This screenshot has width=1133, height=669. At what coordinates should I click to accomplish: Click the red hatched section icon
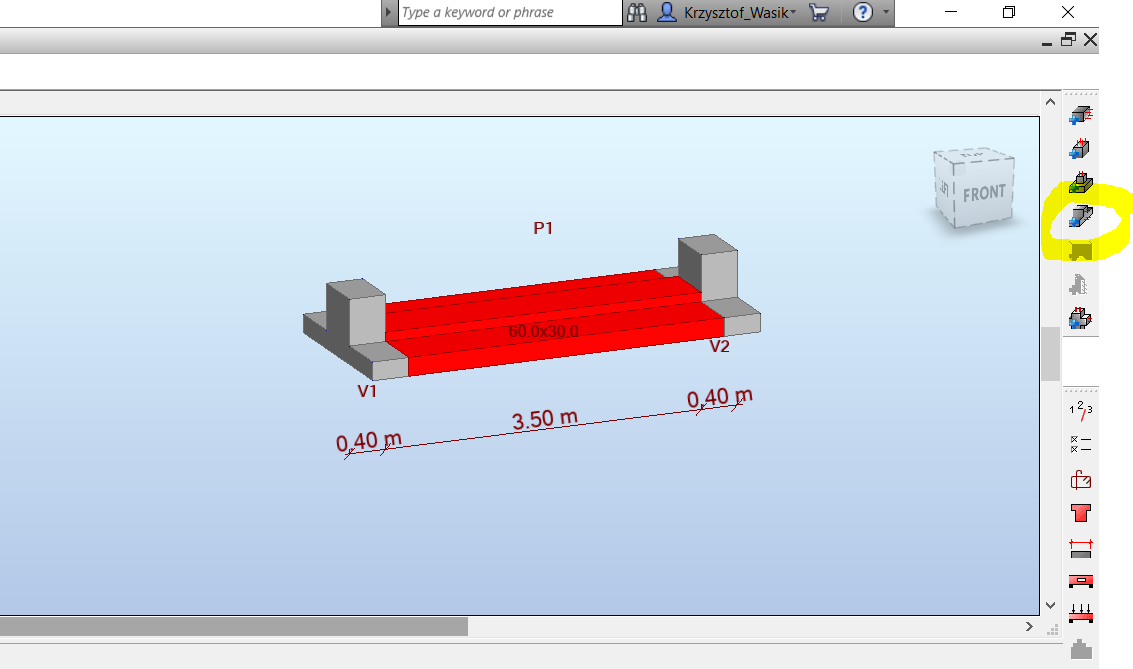click(1081, 581)
